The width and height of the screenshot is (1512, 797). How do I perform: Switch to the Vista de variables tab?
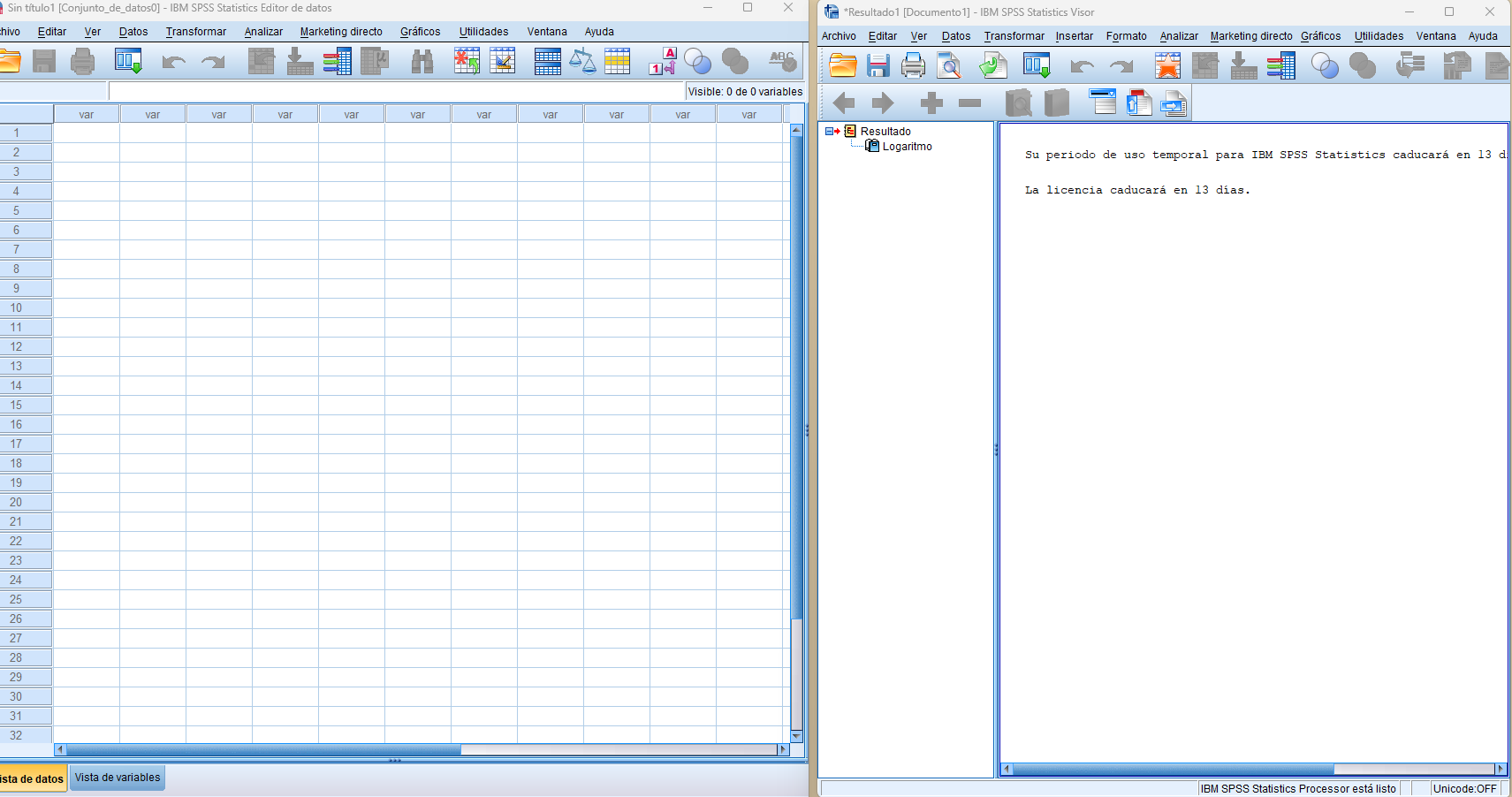(118, 778)
